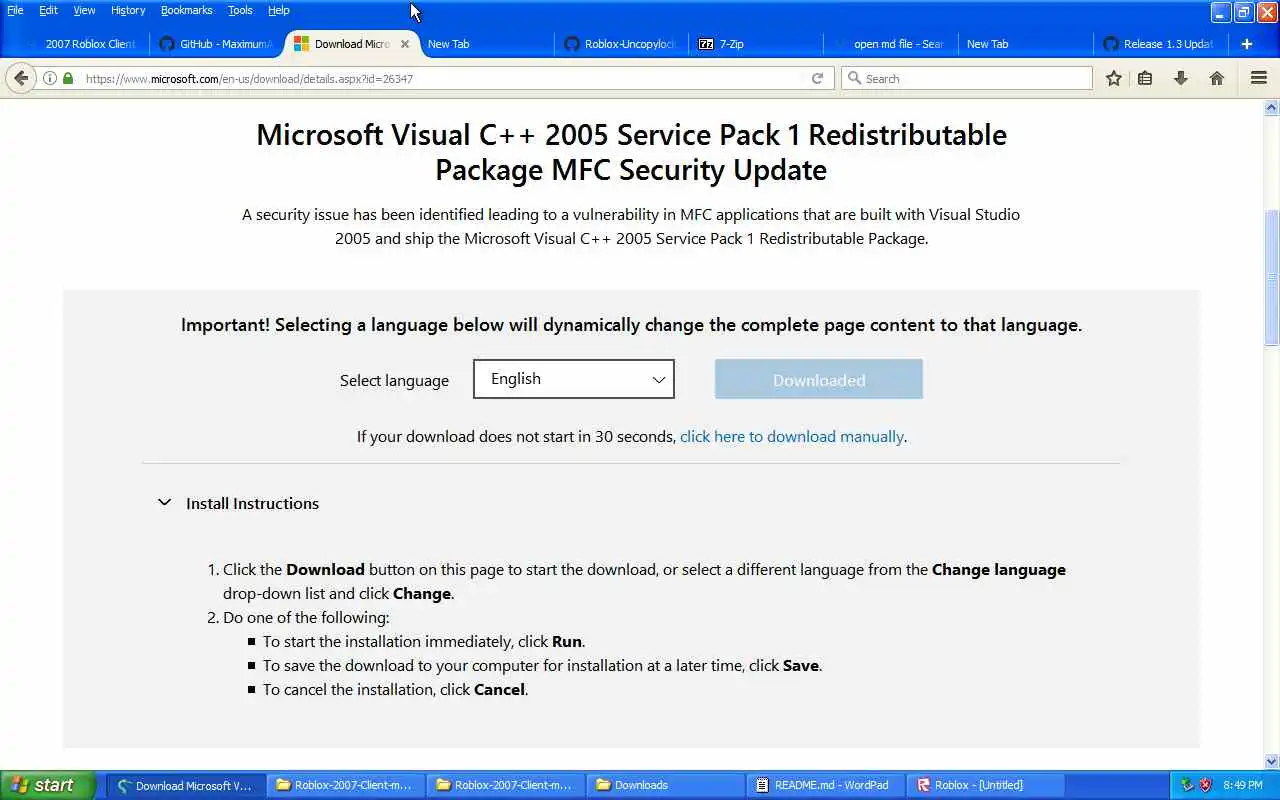The image size is (1280, 800).
Task: Click the page title Microsoft Visual C++ 2005 heading
Action: [x=631, y=152]
